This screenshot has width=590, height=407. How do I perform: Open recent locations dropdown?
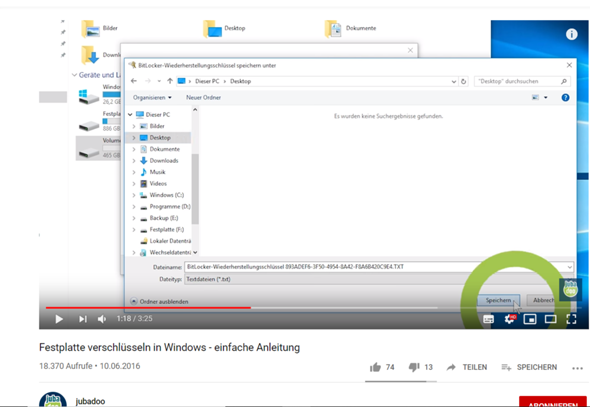159,81
